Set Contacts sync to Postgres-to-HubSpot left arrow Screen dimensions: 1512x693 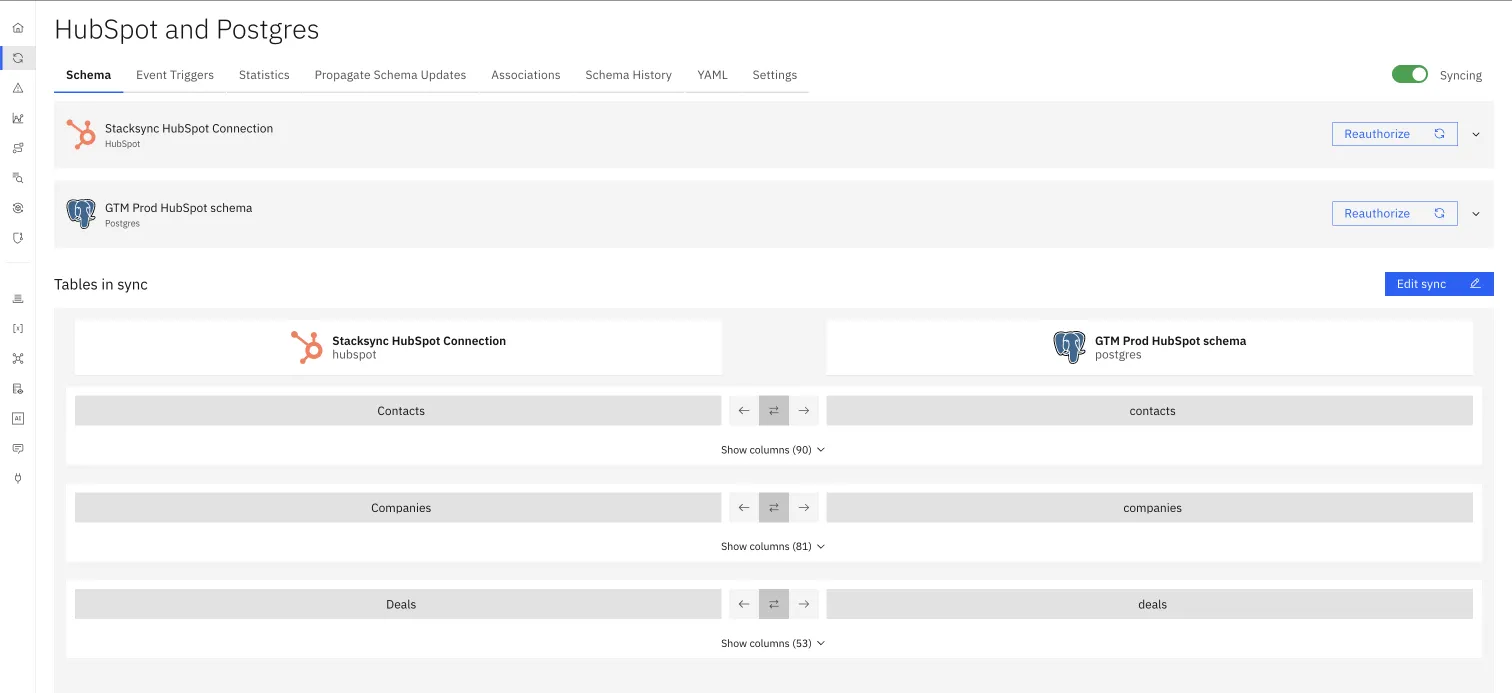pos(744,411)
